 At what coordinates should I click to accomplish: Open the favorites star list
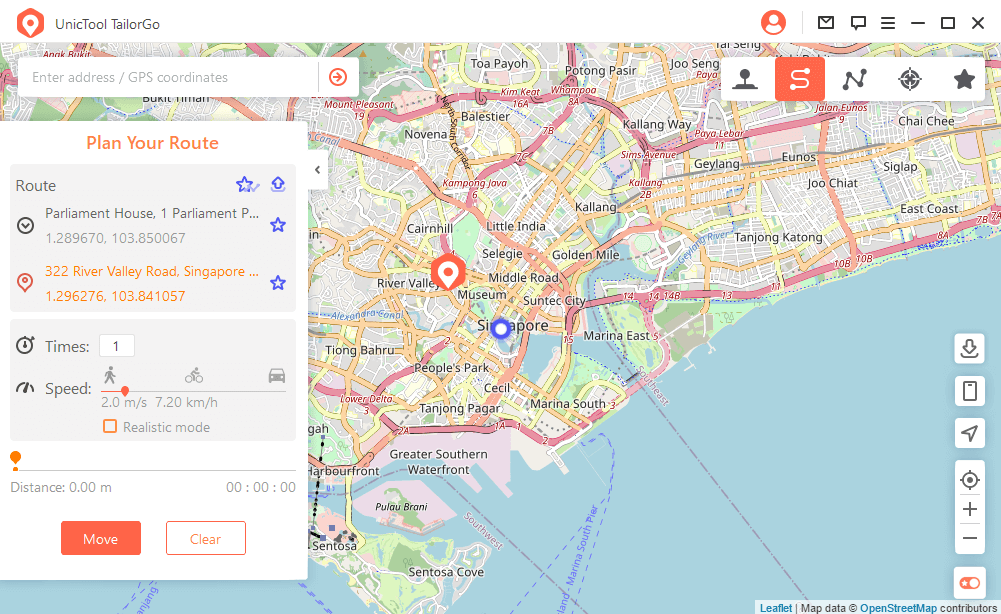tap(964, 79)
